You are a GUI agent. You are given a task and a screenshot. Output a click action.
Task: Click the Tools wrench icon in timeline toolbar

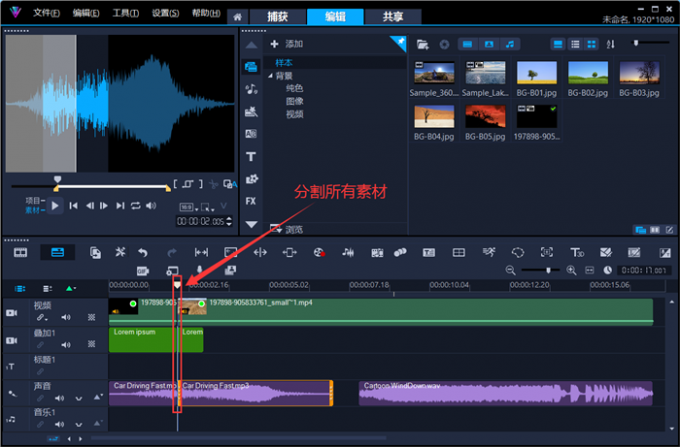(120, 253)
